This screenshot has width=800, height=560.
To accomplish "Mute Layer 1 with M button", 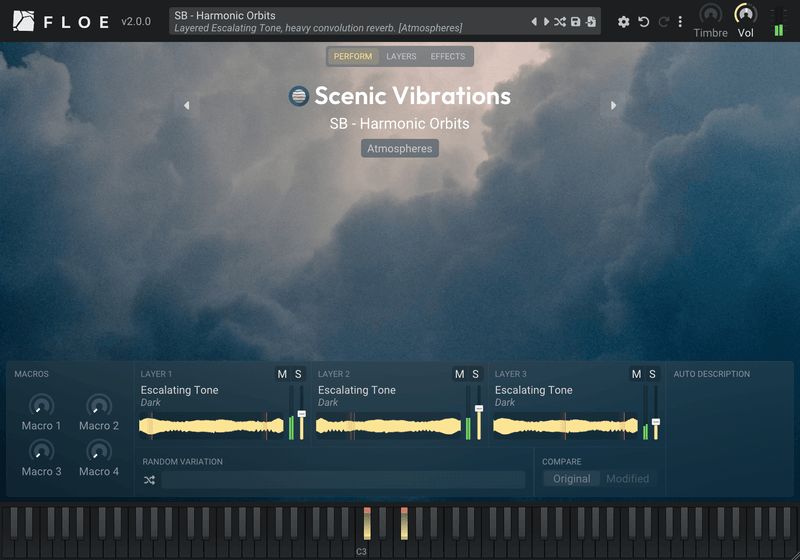I will pyautogui.click(x=282, y=374).
